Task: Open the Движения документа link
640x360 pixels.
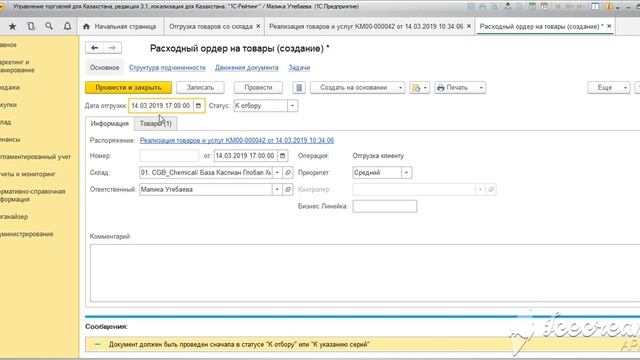Action: click(247, 68)
